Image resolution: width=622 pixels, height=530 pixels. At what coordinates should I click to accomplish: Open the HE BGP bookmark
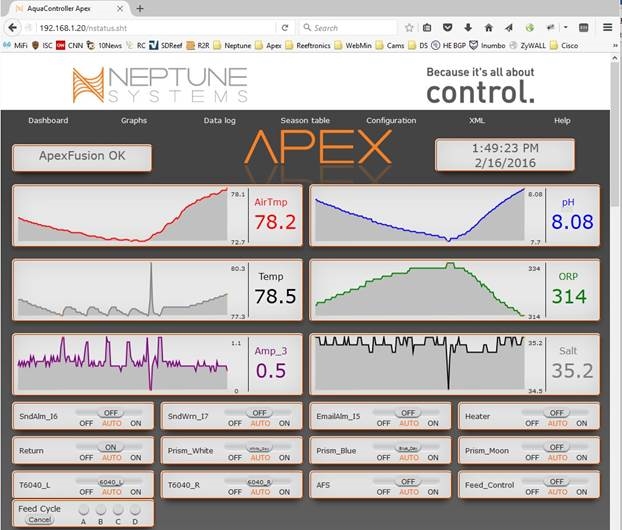coord(449,45)
